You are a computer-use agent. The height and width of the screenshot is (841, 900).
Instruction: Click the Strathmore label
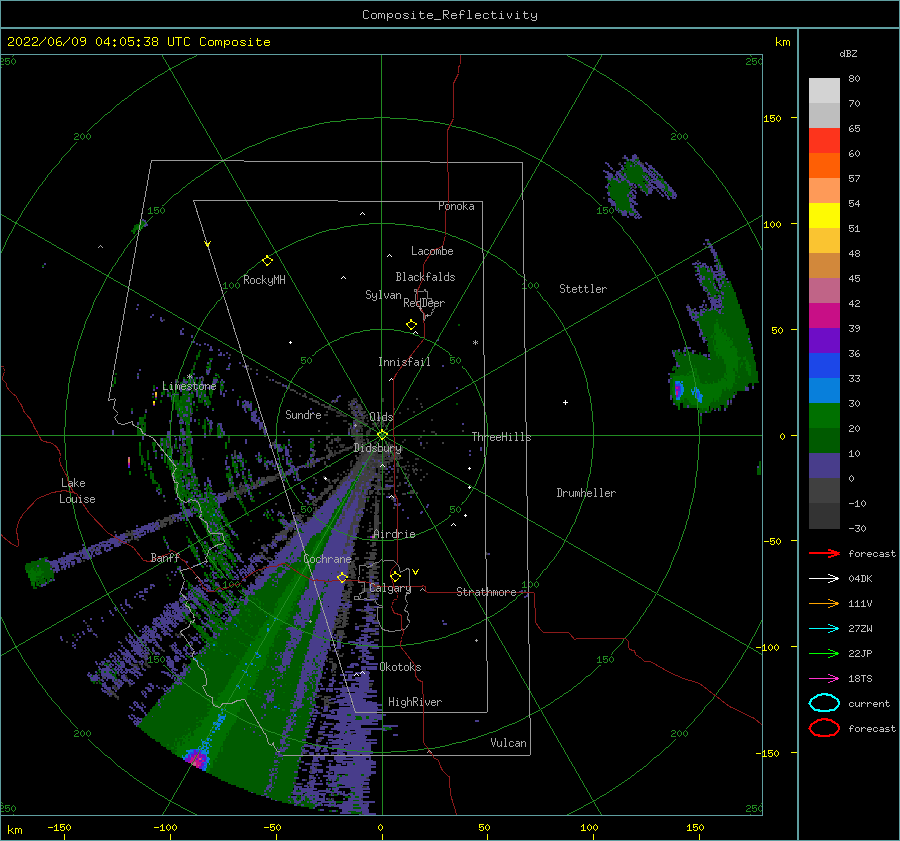coord(486,592)
